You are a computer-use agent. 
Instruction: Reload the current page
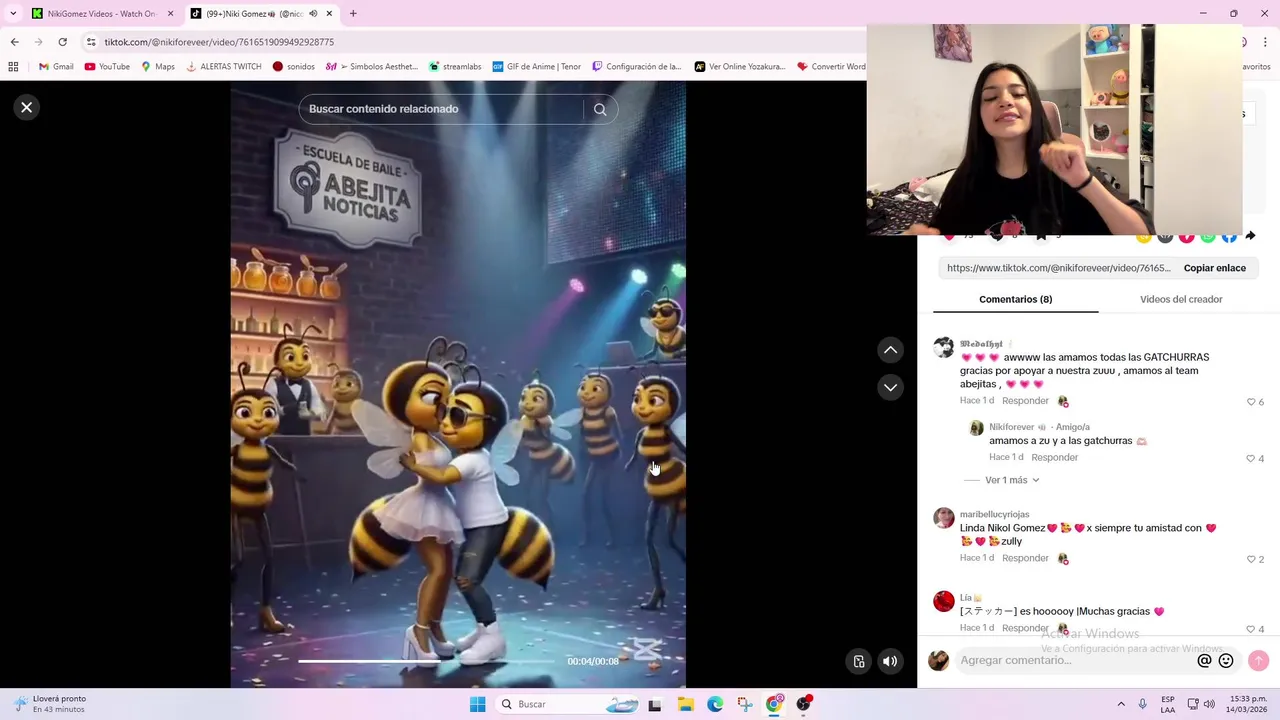click(62, 42)
